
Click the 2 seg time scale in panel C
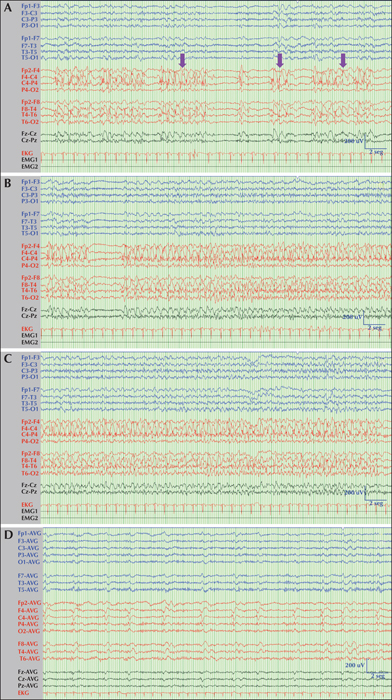pyautogui.click(x=375, y=503)
